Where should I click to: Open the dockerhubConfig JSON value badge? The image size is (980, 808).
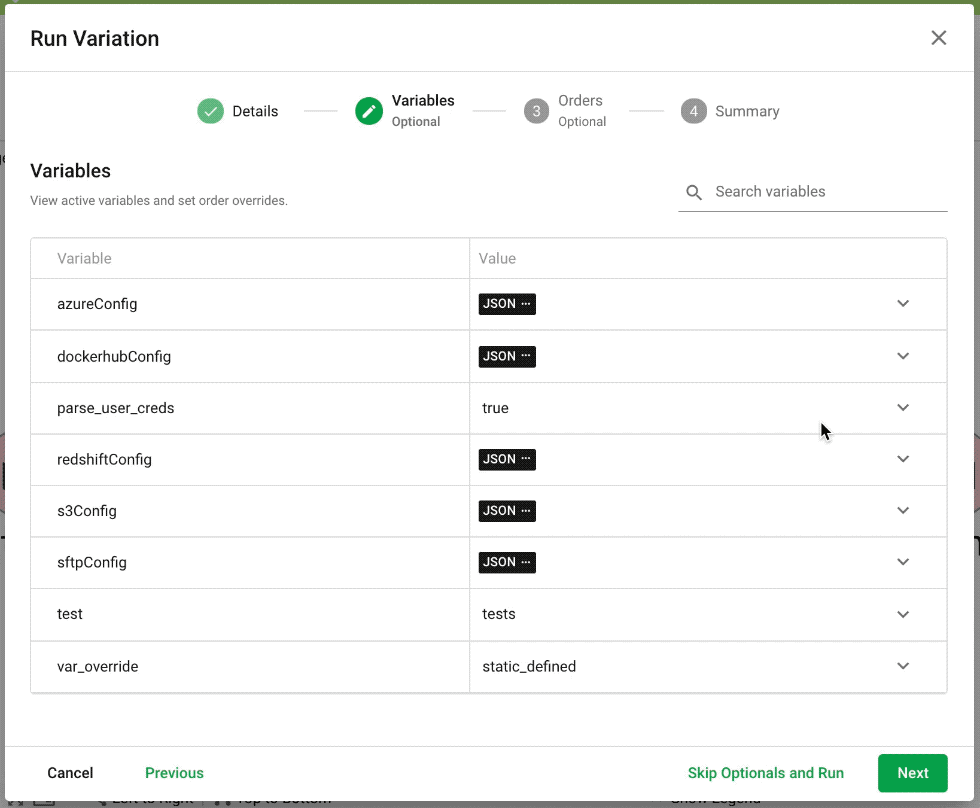507,356
